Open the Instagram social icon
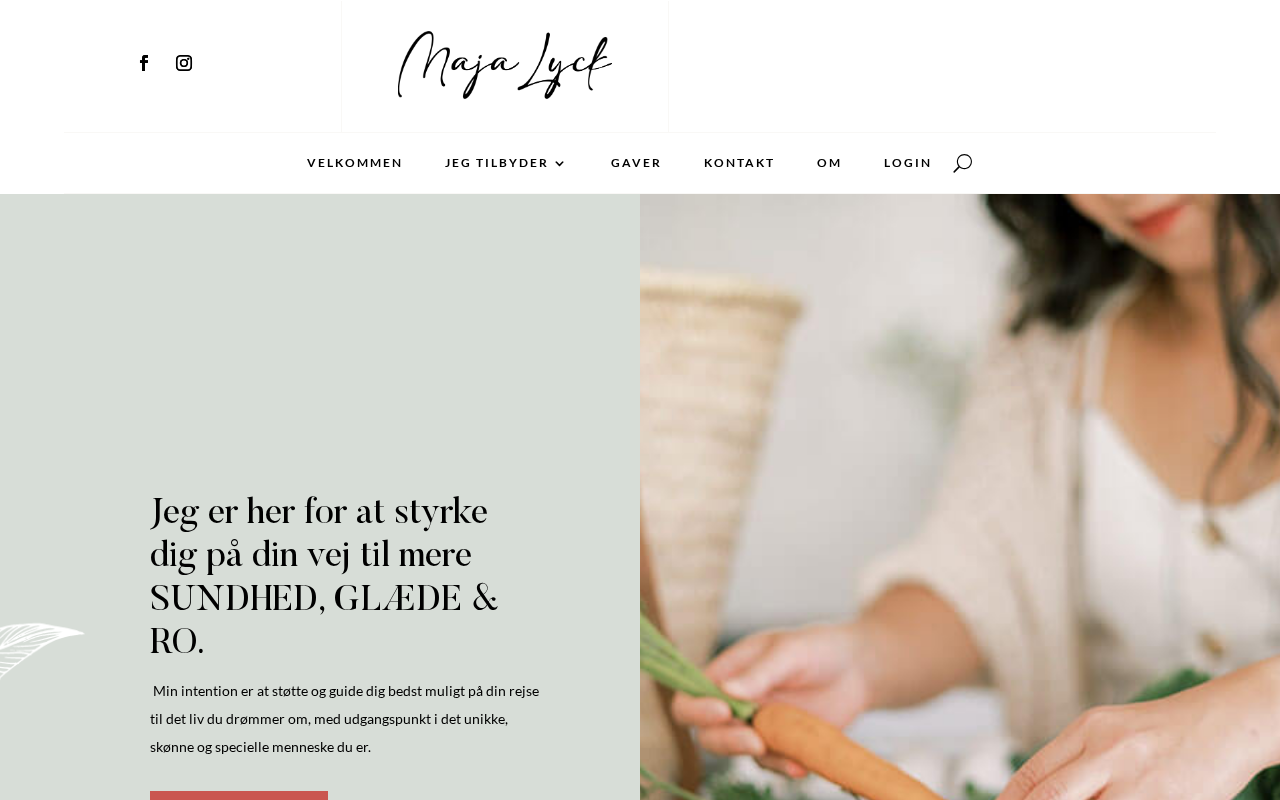The image size is (1280, 800). click(x=184, y=63)
